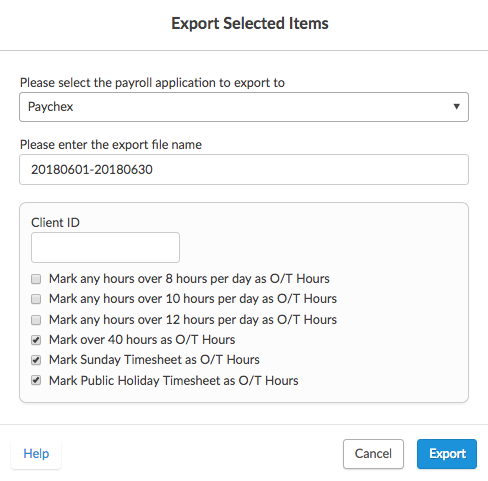The width and height of the screenshot is (488, 481).
Task: Open the Paychex payroll application dropdown
Action: click(244, 107)
